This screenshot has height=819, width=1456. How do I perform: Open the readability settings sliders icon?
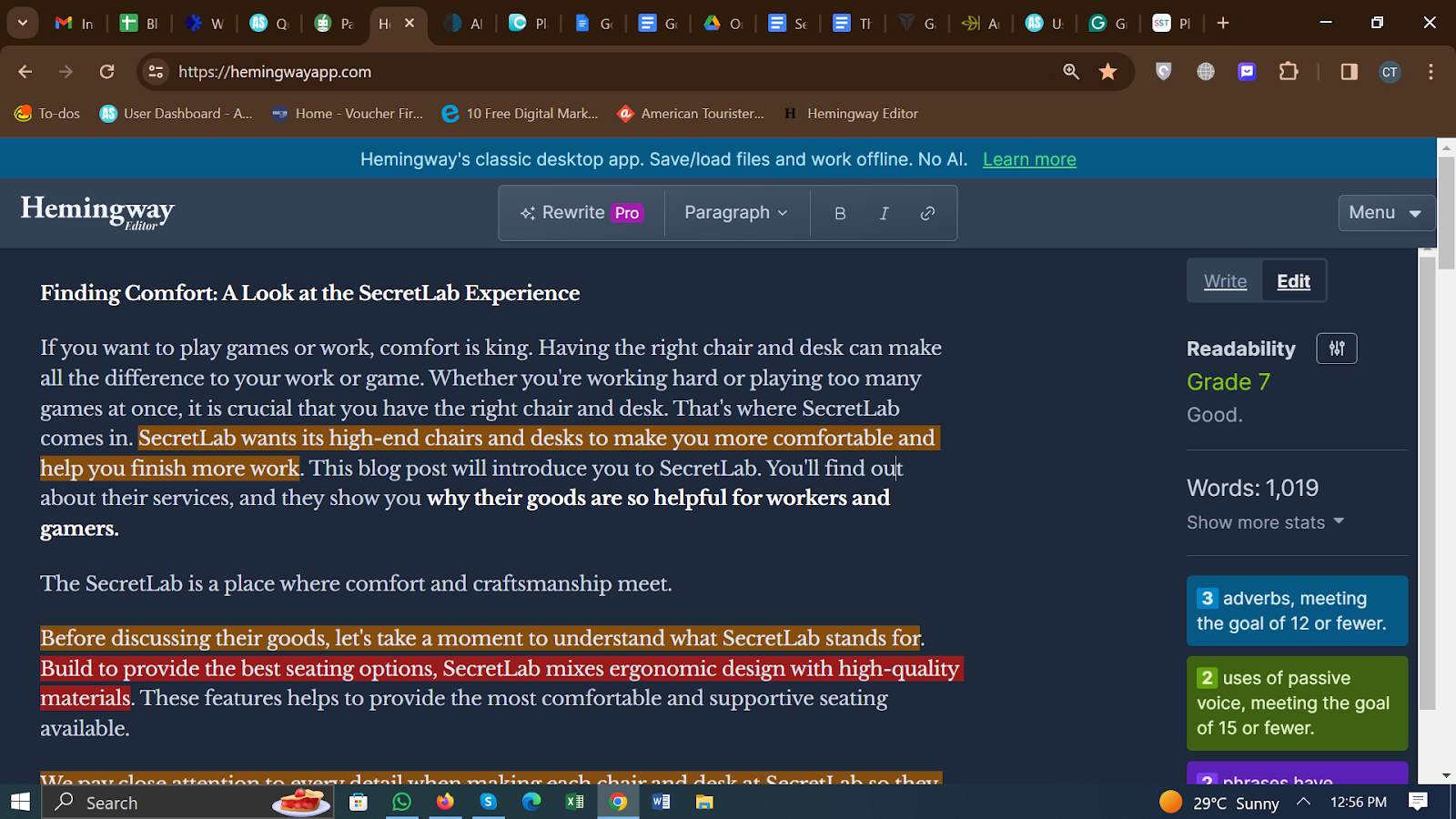tap(1337, 349)
